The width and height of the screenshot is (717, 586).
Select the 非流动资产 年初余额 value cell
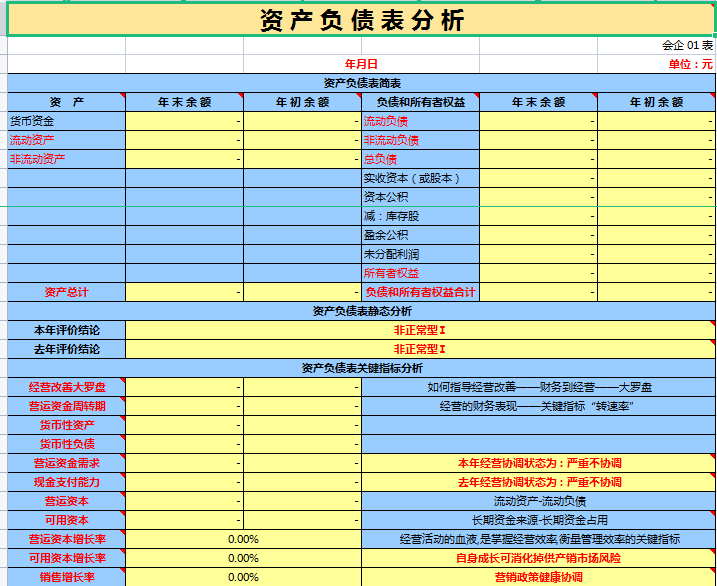tap(302, 159)
